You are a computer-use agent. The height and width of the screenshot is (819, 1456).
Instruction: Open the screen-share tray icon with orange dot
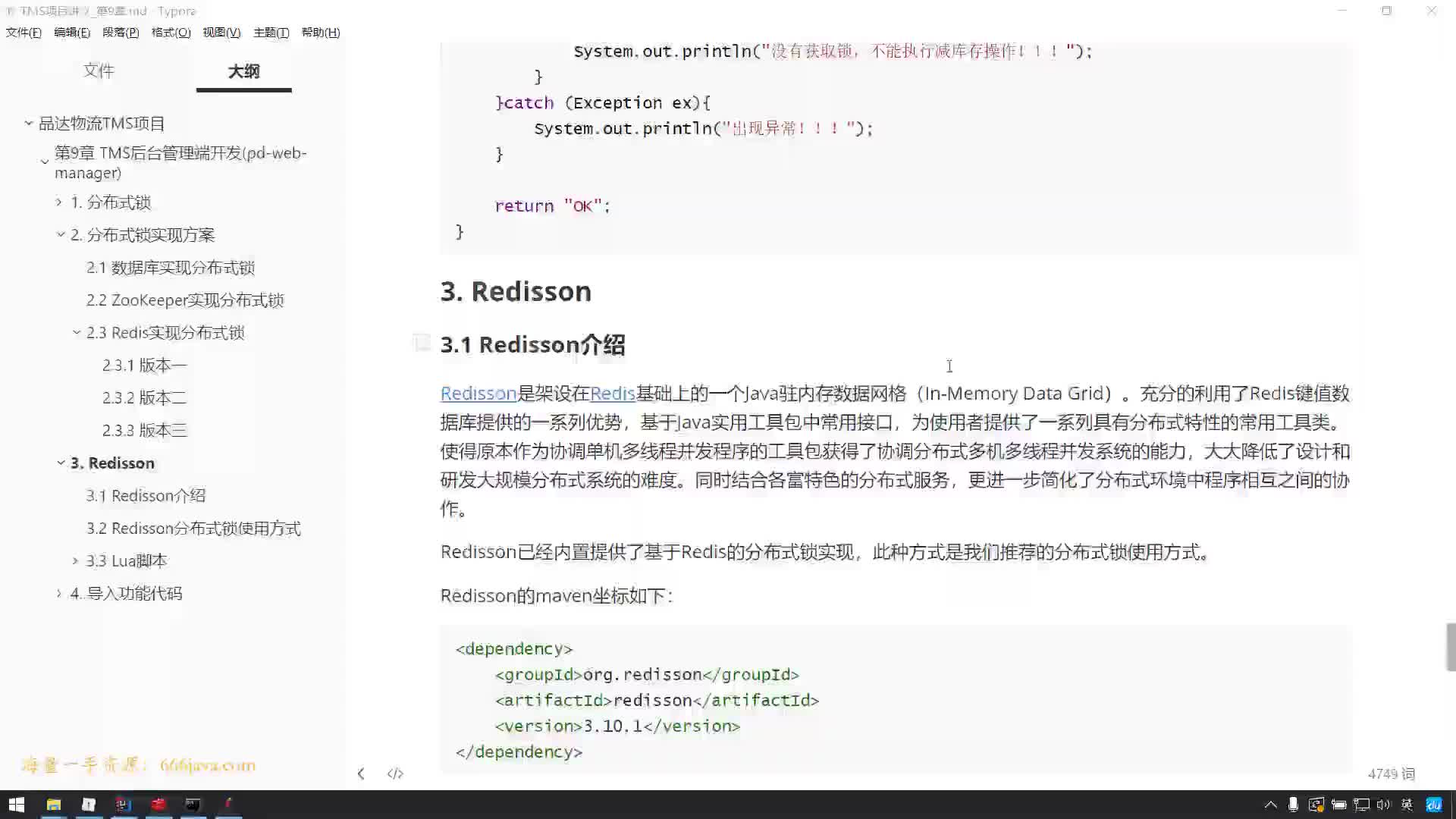coord(1316,805)
